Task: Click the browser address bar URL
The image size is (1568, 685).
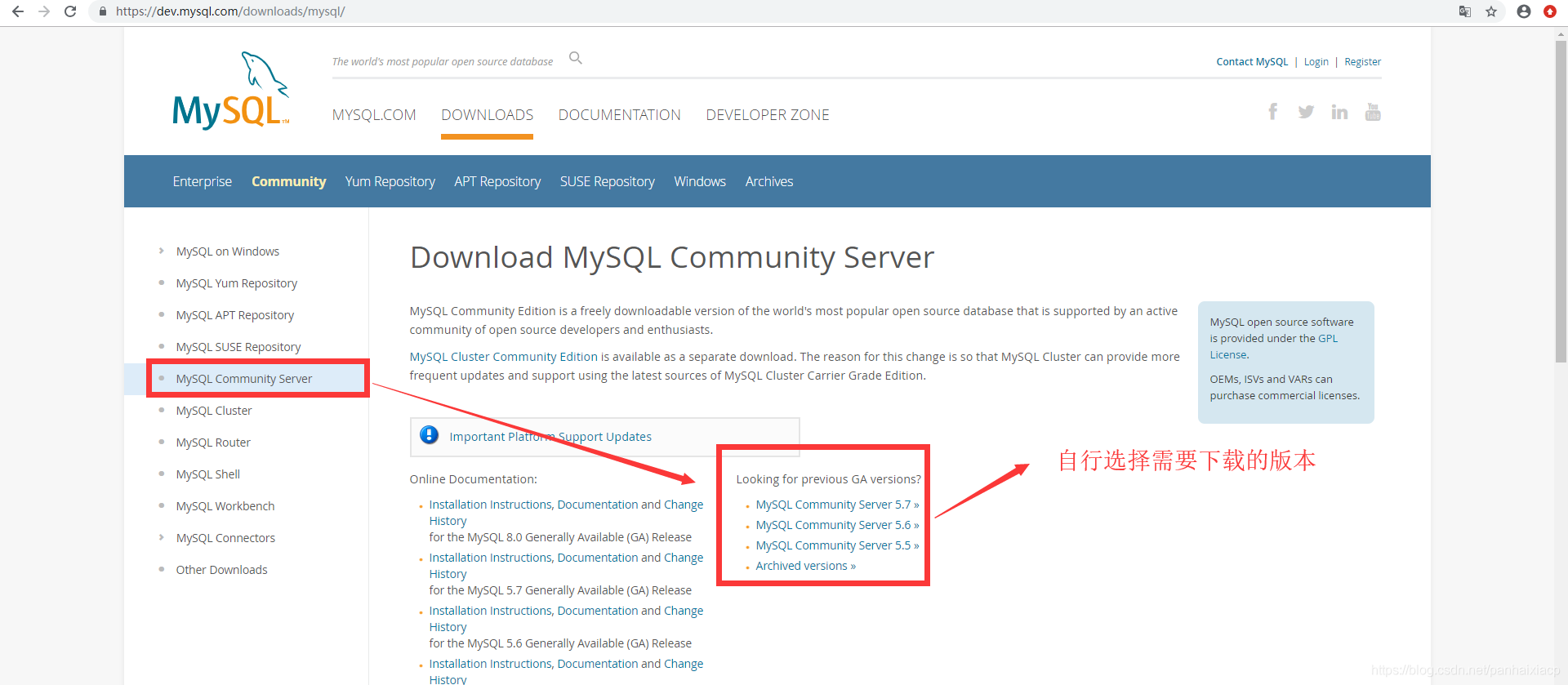Action: click(x=230, y=11)
